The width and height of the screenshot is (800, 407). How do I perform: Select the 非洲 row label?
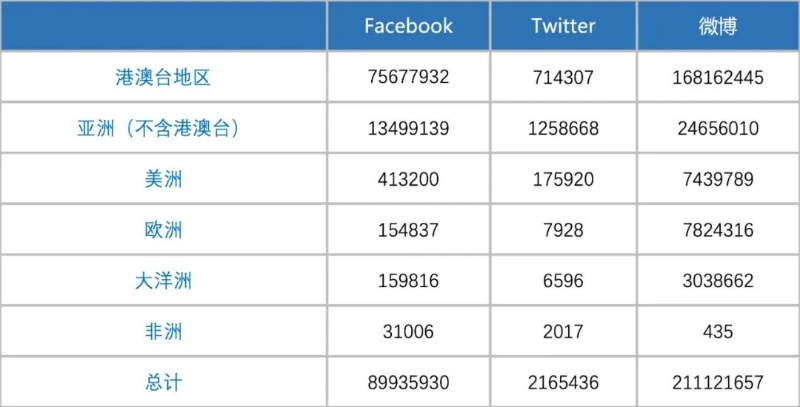click(x=163, y=332)
